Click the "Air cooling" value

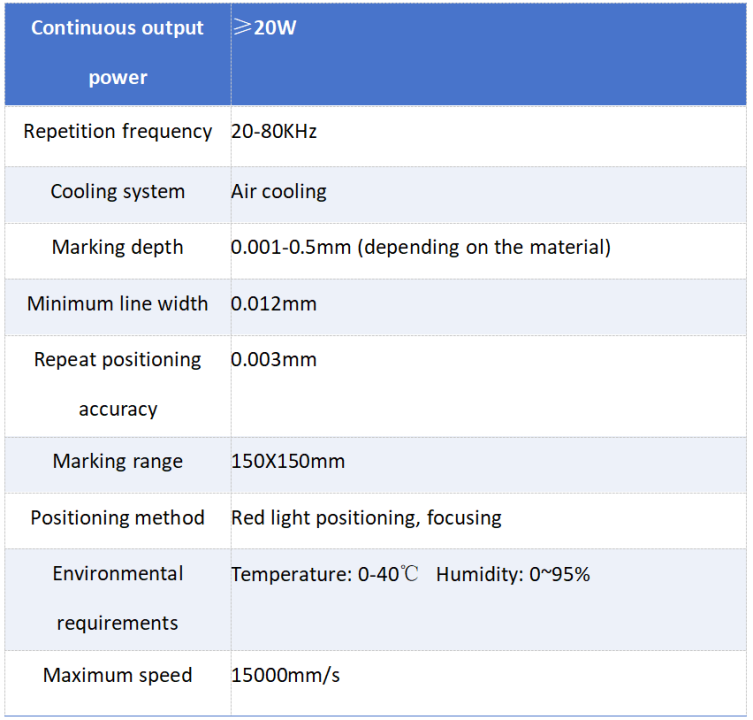(x=279, y=191)
